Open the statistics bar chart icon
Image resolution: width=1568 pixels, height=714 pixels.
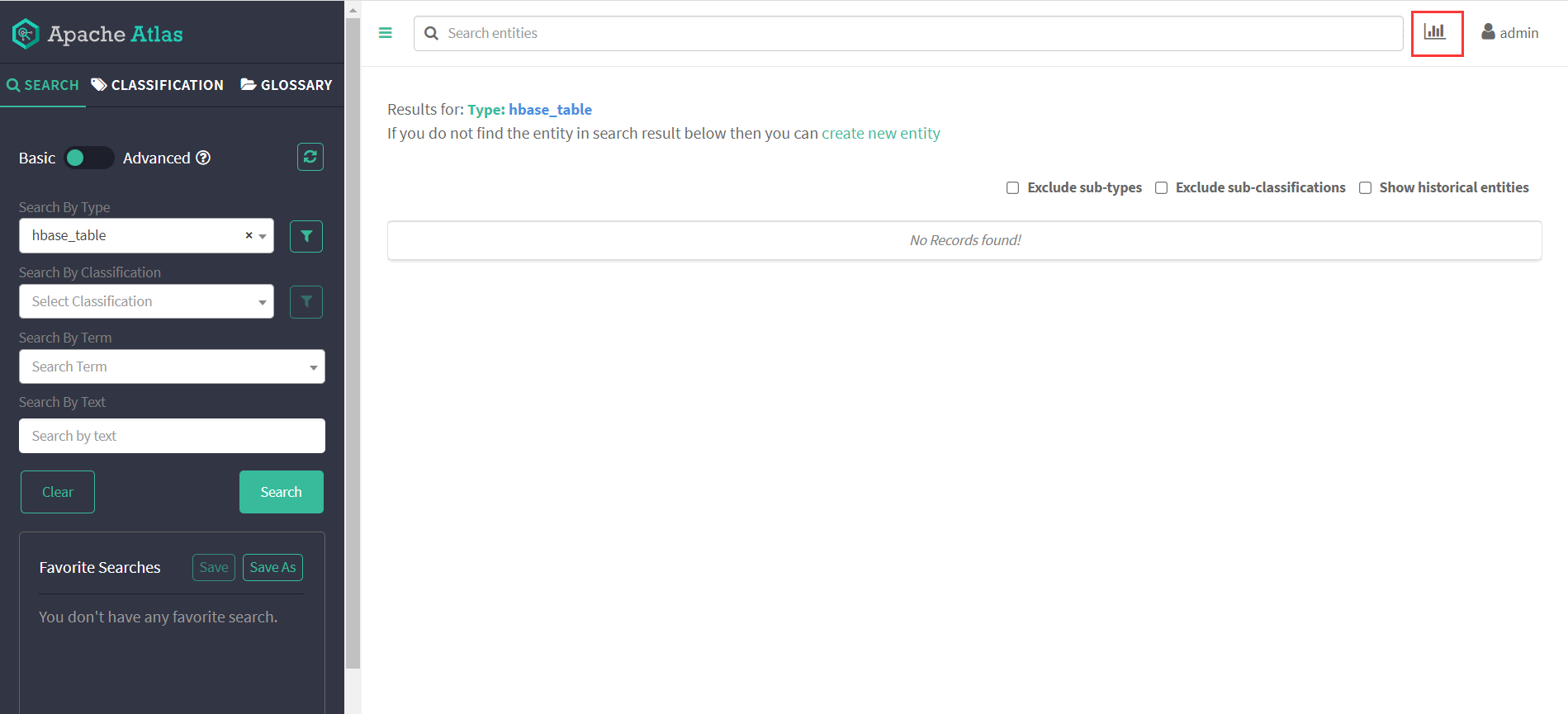pyautogui.click(x=1435, y=32)
